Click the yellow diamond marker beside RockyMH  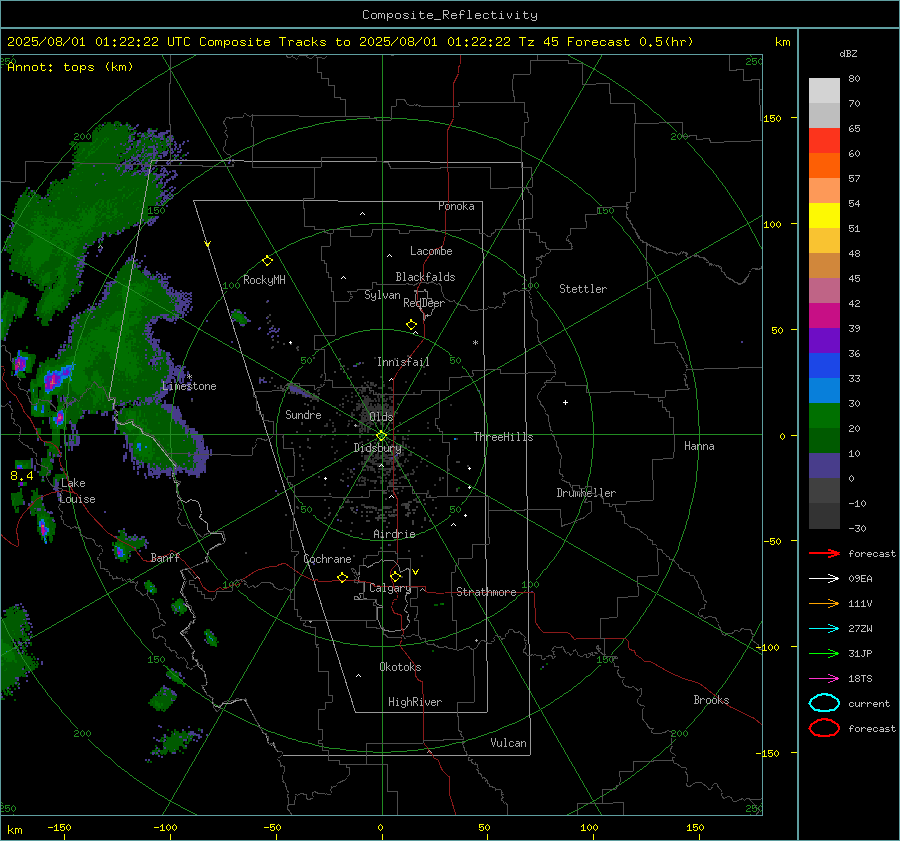point(267,261)
